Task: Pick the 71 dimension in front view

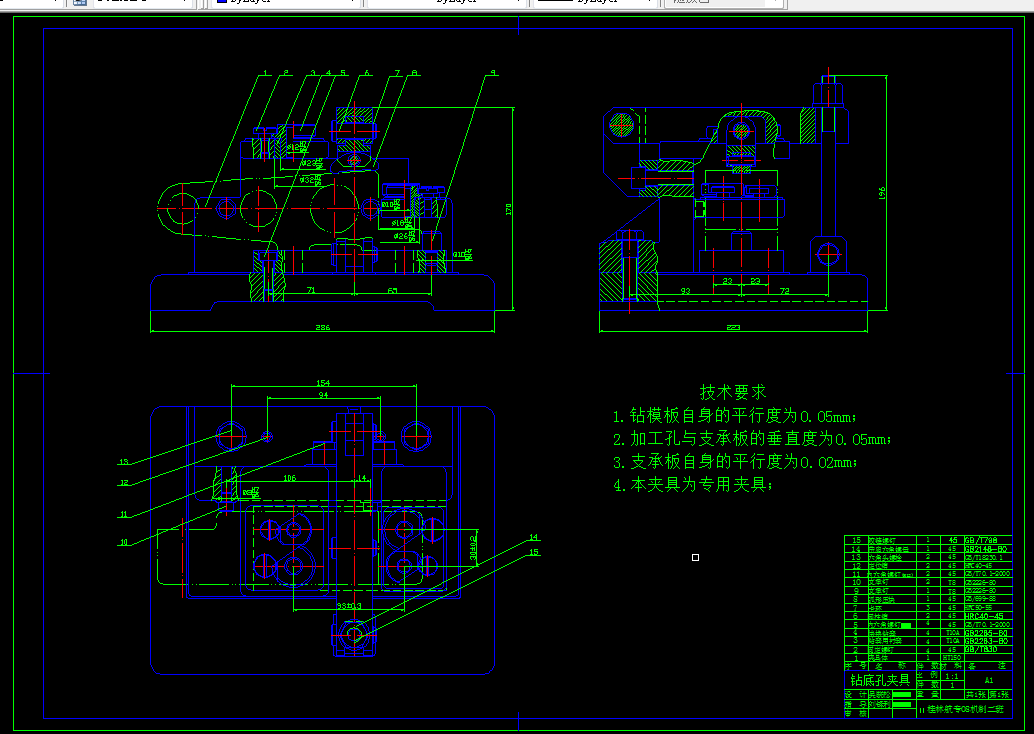Action: coord(311,290)
